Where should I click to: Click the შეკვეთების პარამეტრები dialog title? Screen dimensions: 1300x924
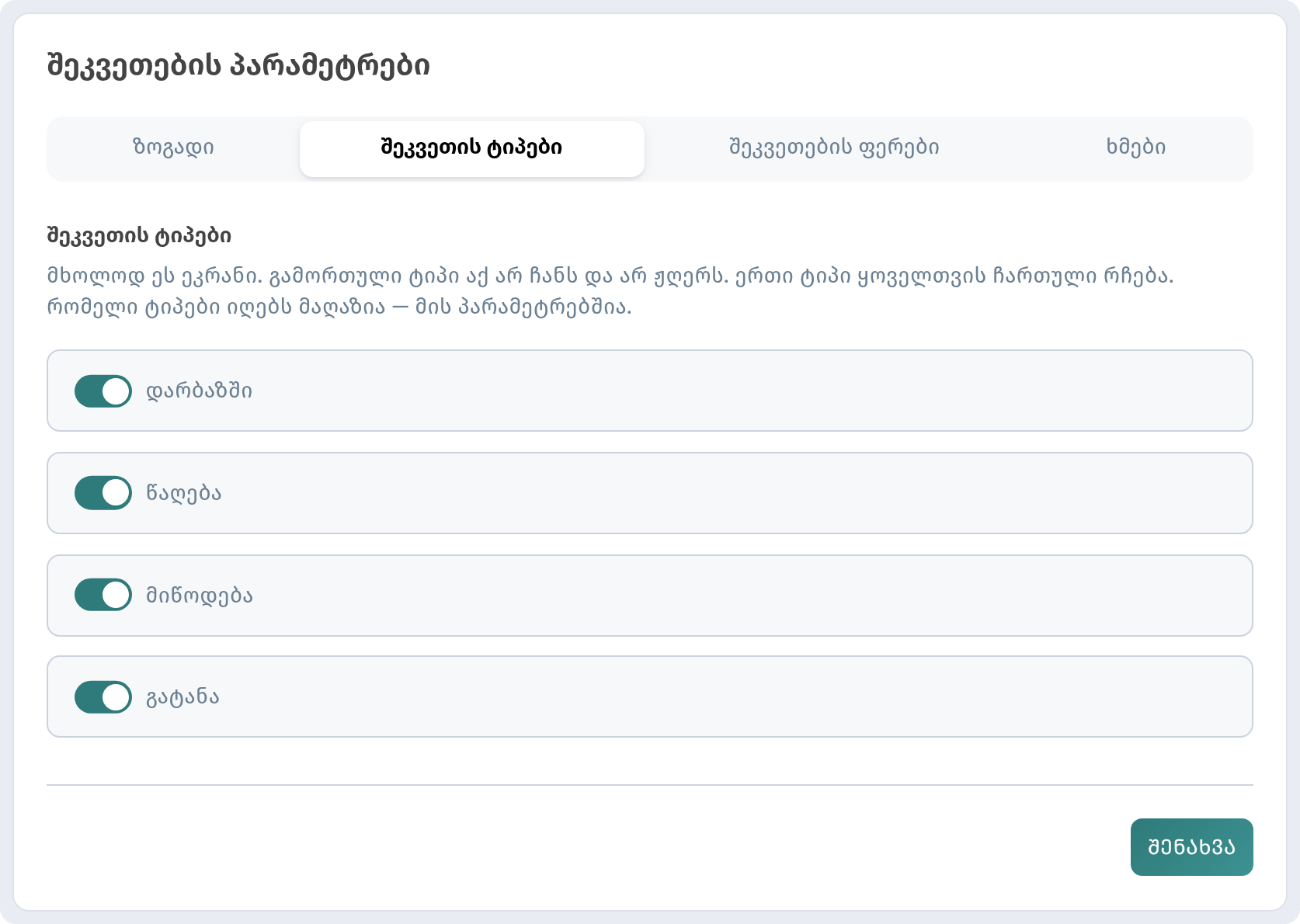click(x=238, y=66)
